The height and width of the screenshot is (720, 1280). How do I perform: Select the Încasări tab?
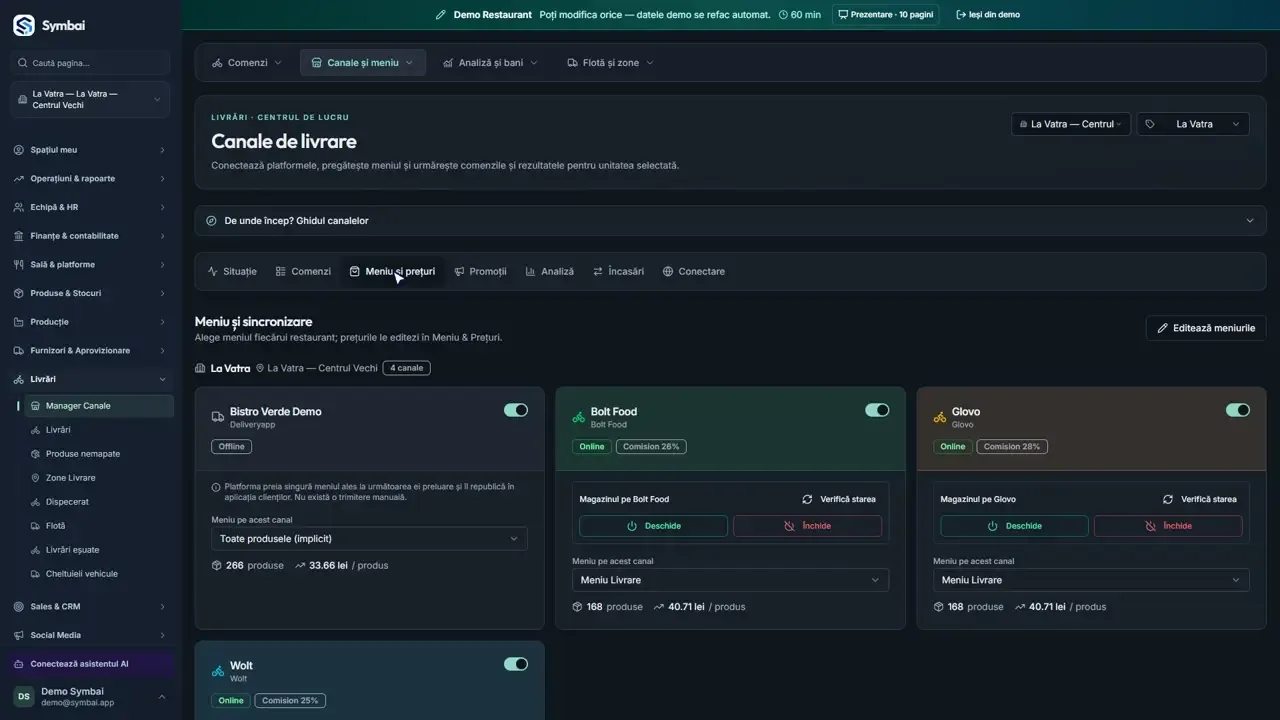[x=618, y=272]
